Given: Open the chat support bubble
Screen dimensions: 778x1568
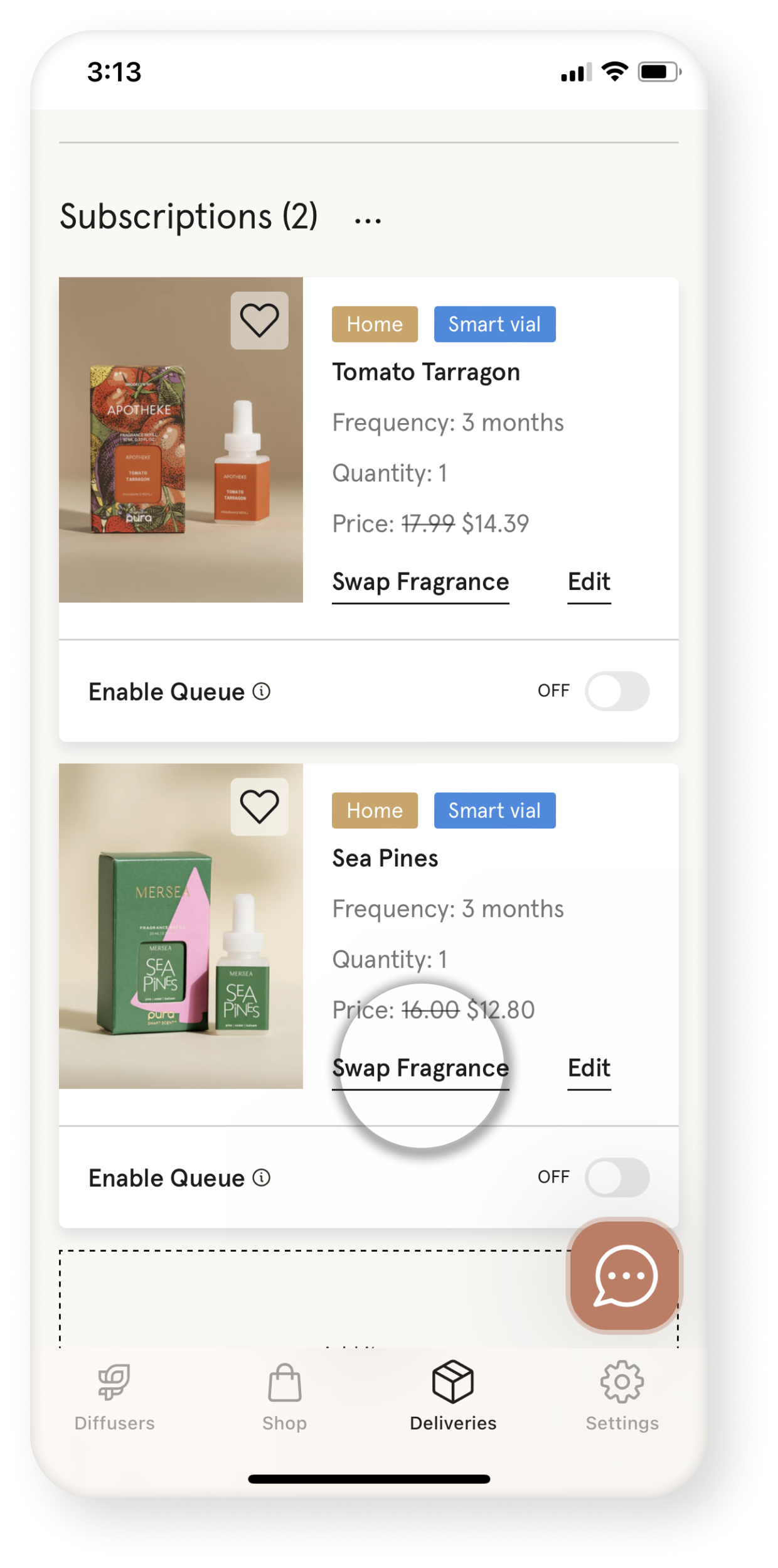Looking at the screenshot, I should (624, 1275).
